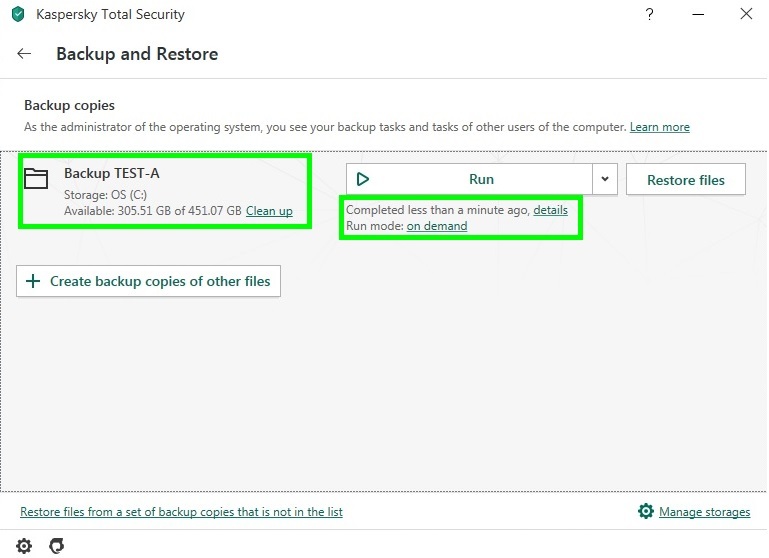Click the gear icon beside Manage storages
Image resolution: width=769 pixels, height=558 pixels.
[x=646, y=512]
